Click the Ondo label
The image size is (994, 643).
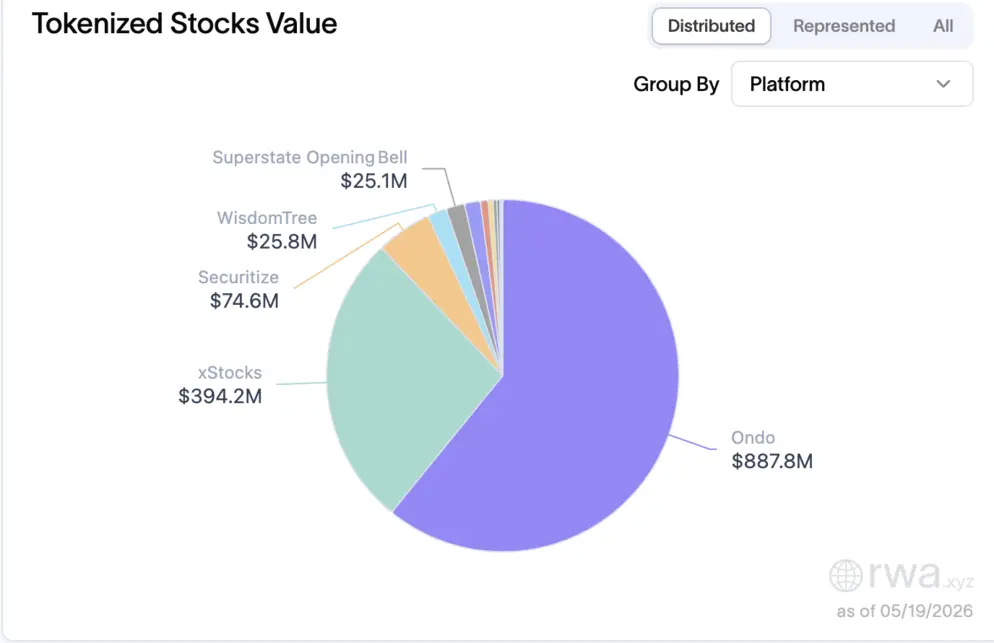(x=752, y=438)
